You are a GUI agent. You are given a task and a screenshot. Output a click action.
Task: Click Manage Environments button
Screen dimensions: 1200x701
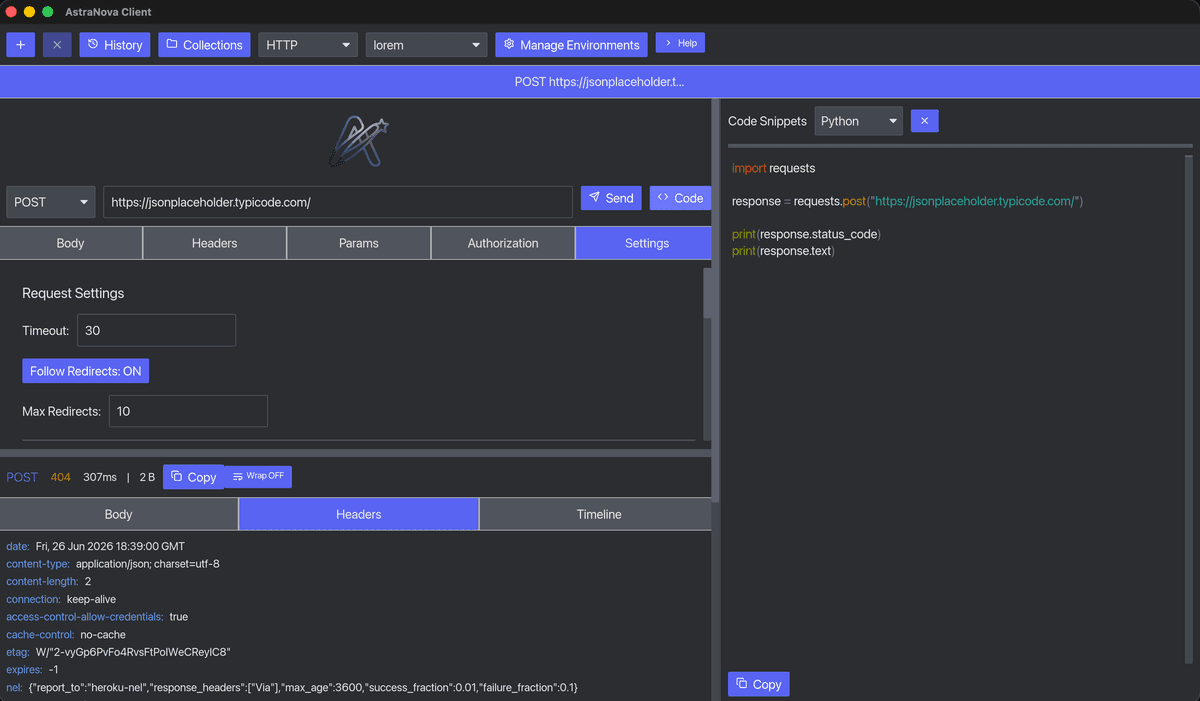572,45
